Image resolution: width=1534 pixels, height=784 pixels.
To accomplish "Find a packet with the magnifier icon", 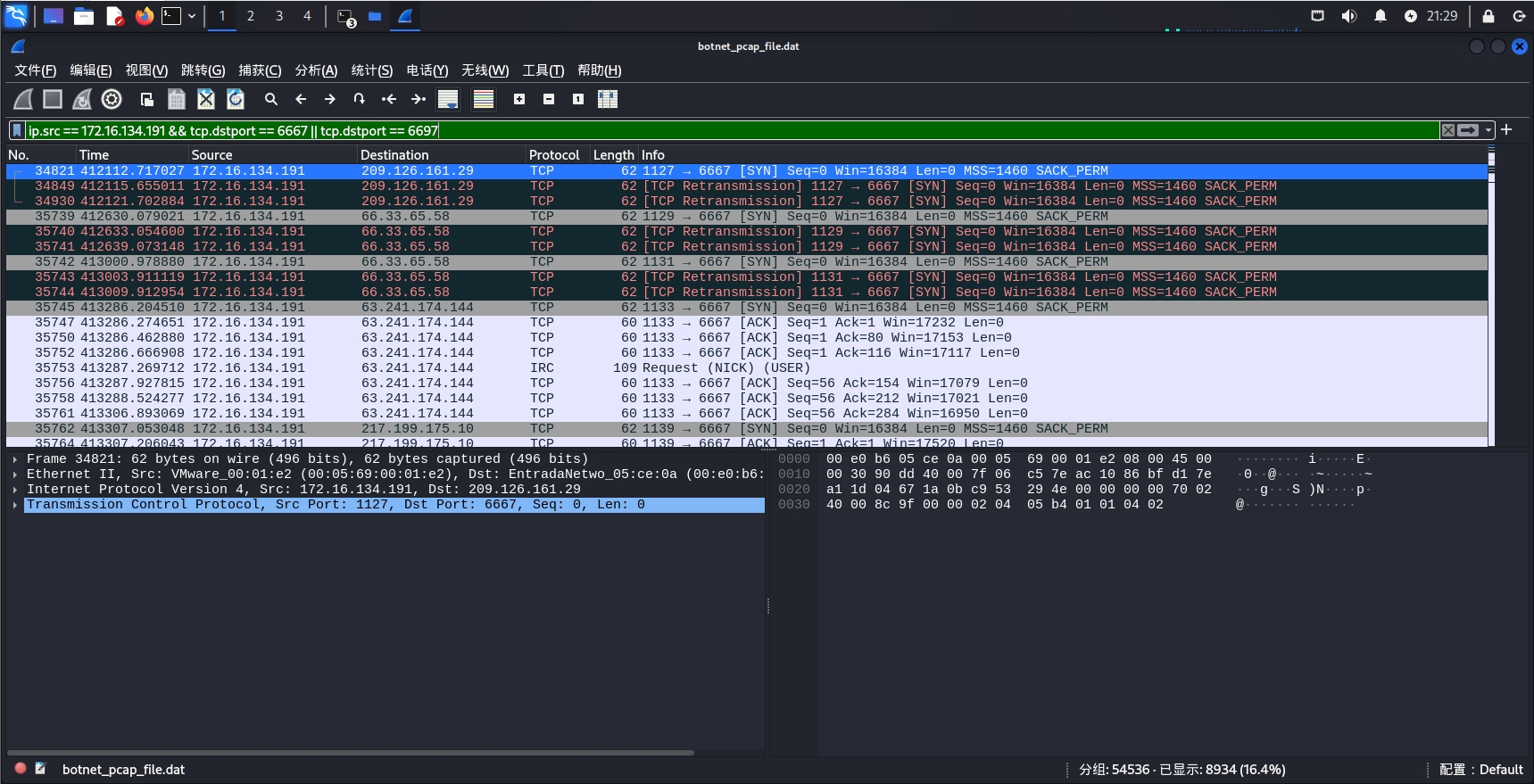I will click(271, 99).
